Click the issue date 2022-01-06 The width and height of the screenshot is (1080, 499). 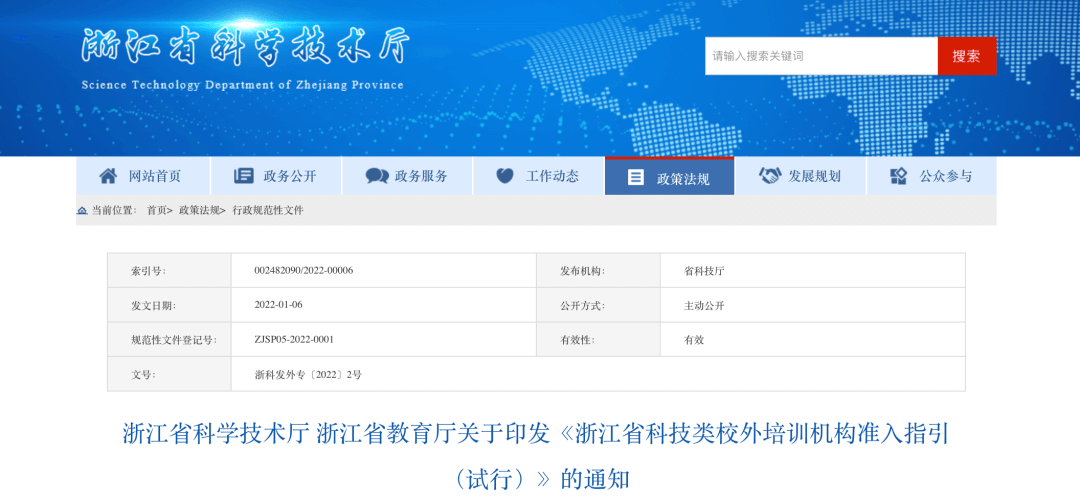coord(278,305)
